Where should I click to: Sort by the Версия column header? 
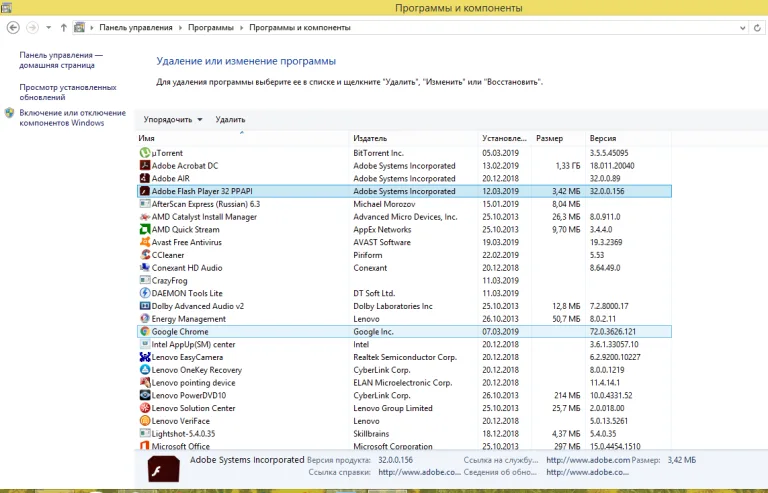point(628,139)
